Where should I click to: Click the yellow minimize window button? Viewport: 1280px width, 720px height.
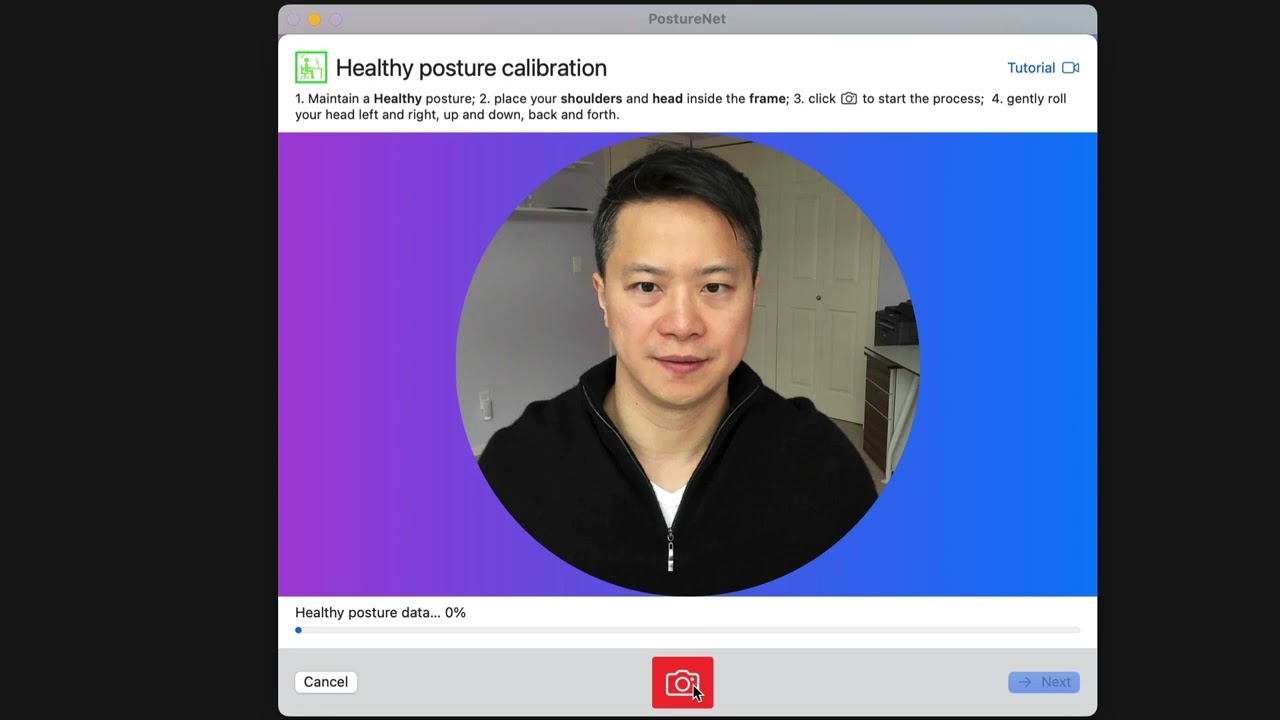[x=314, y=19]
